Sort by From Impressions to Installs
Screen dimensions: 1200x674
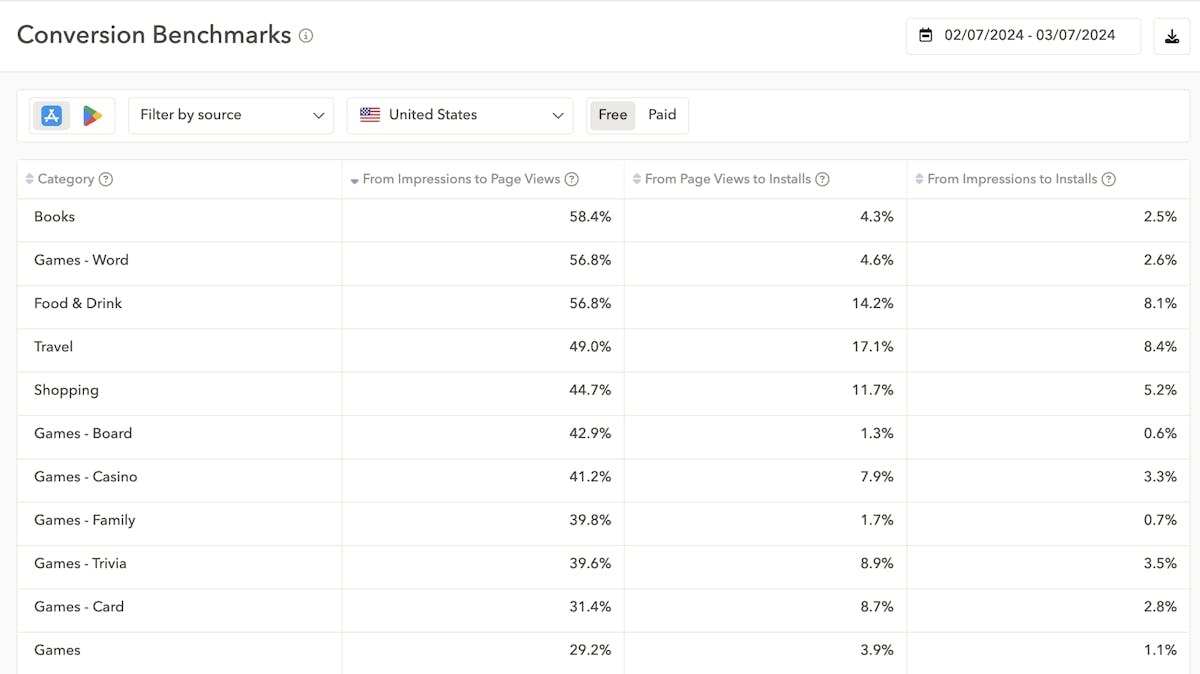[x=1011, y=180]
